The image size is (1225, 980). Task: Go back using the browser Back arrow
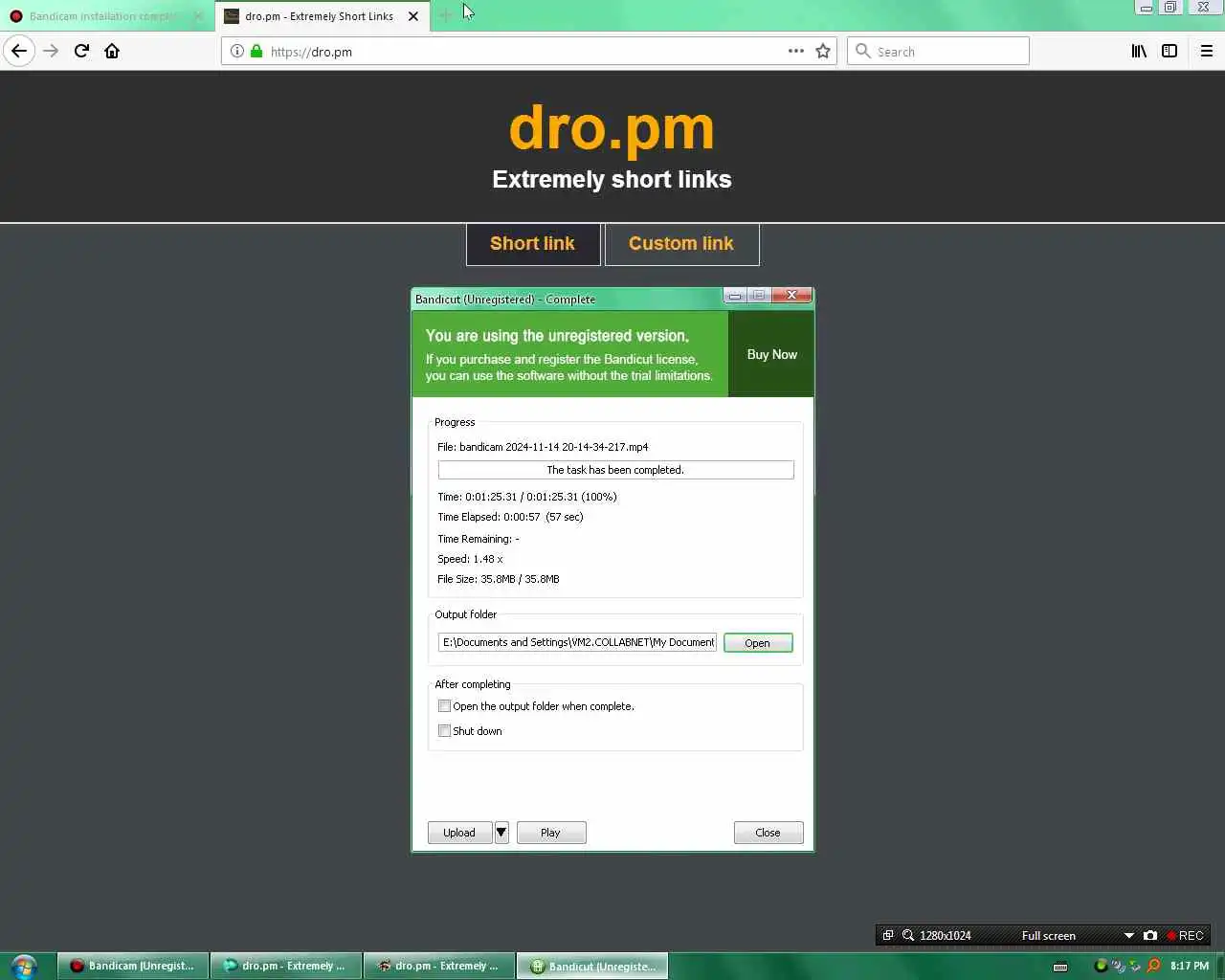(19, 51)
